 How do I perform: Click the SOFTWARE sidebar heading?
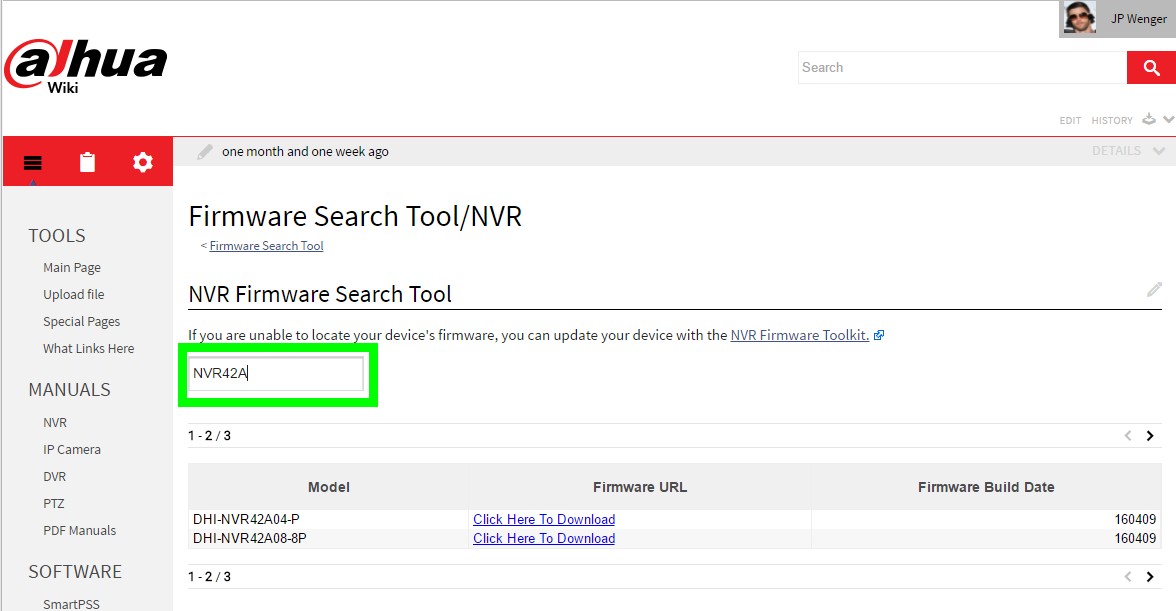click(x=75, y=572)
